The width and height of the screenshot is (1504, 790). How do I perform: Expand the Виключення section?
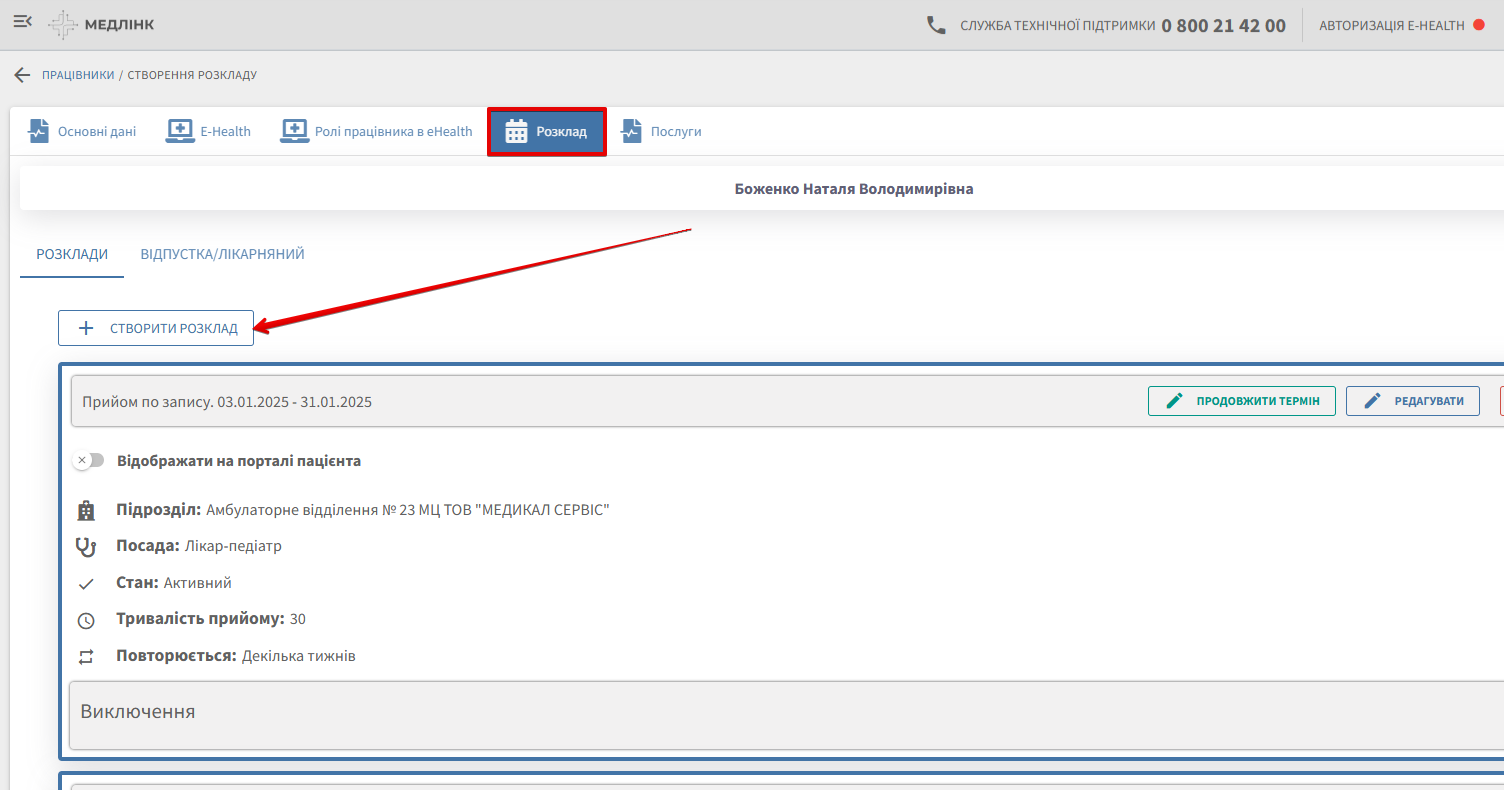(138, 712)
